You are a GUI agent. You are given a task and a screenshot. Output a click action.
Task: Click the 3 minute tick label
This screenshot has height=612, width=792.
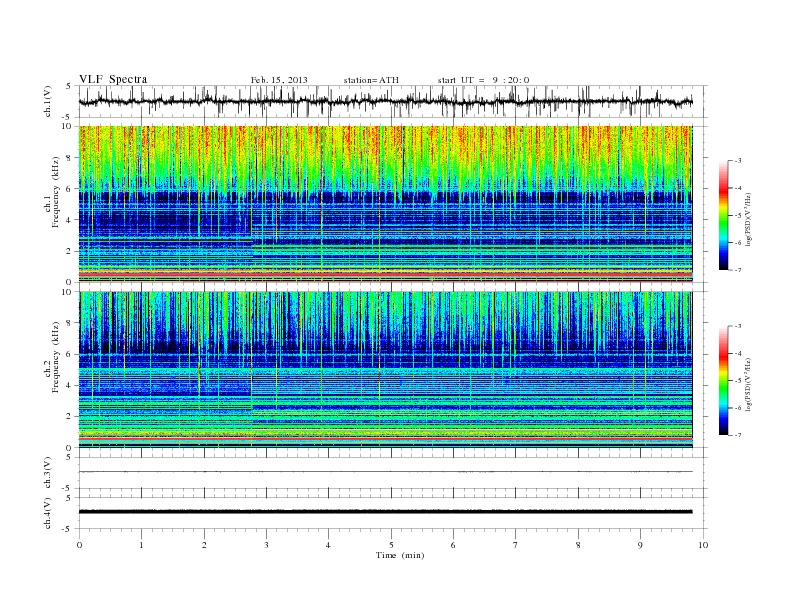266,545
